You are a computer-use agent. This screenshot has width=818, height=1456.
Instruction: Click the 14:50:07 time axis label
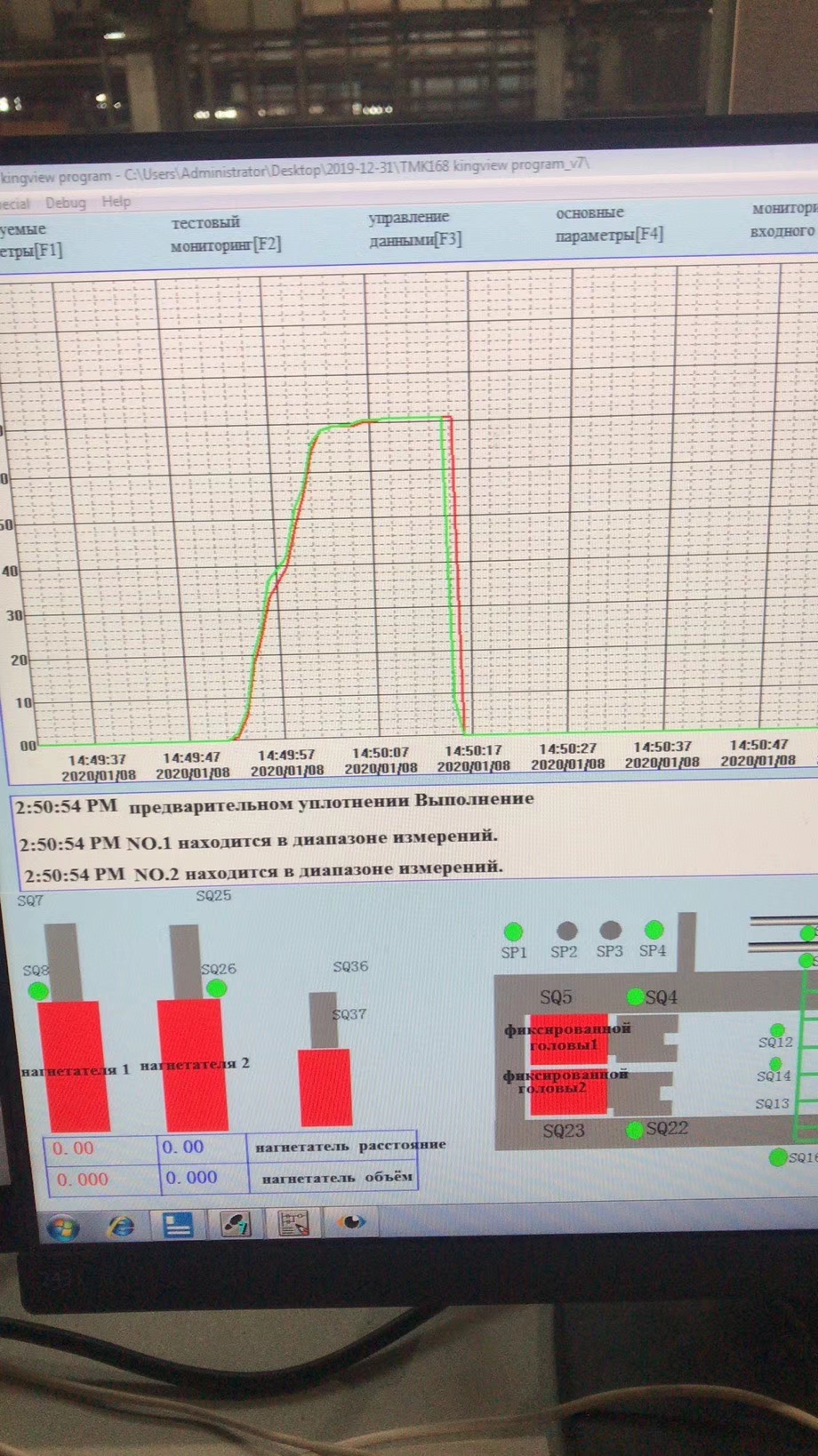[x=381, y=761]
